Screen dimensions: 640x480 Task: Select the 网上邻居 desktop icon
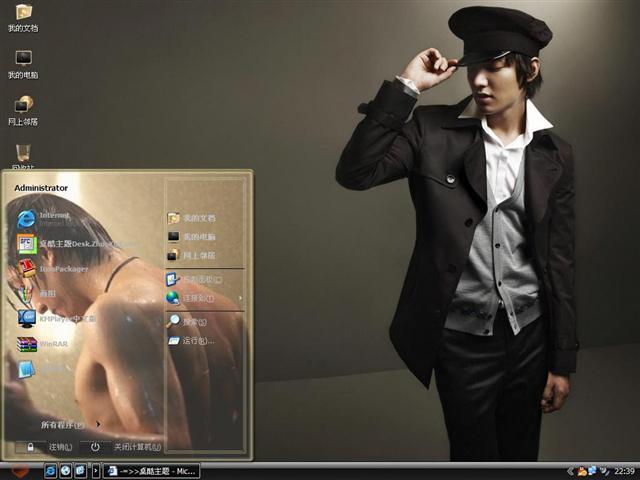(x=23, y=111)
